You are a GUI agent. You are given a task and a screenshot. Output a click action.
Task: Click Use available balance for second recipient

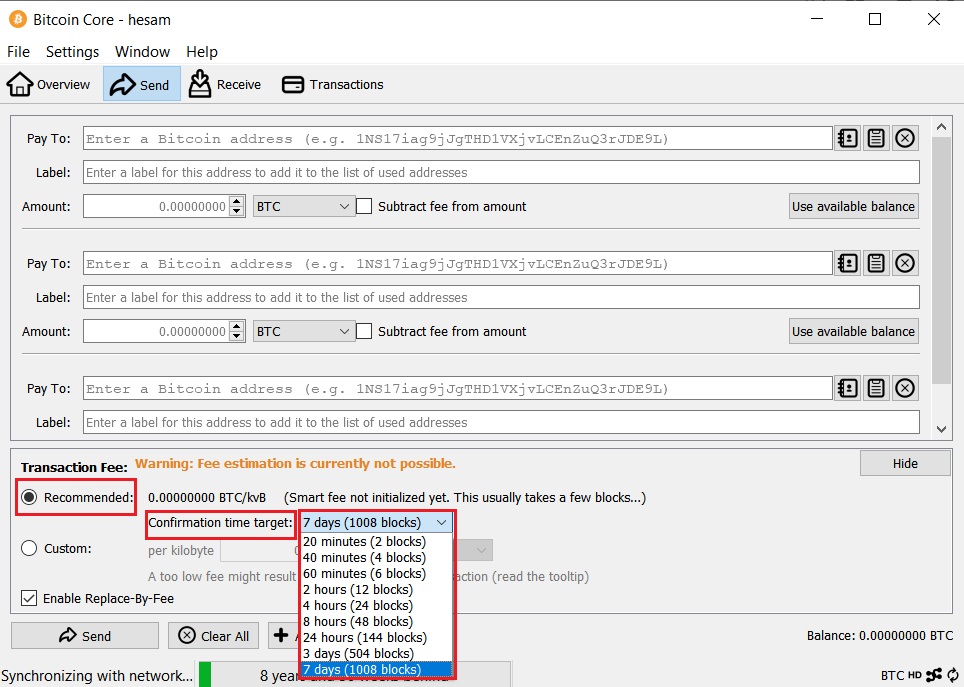click(853, 331)
